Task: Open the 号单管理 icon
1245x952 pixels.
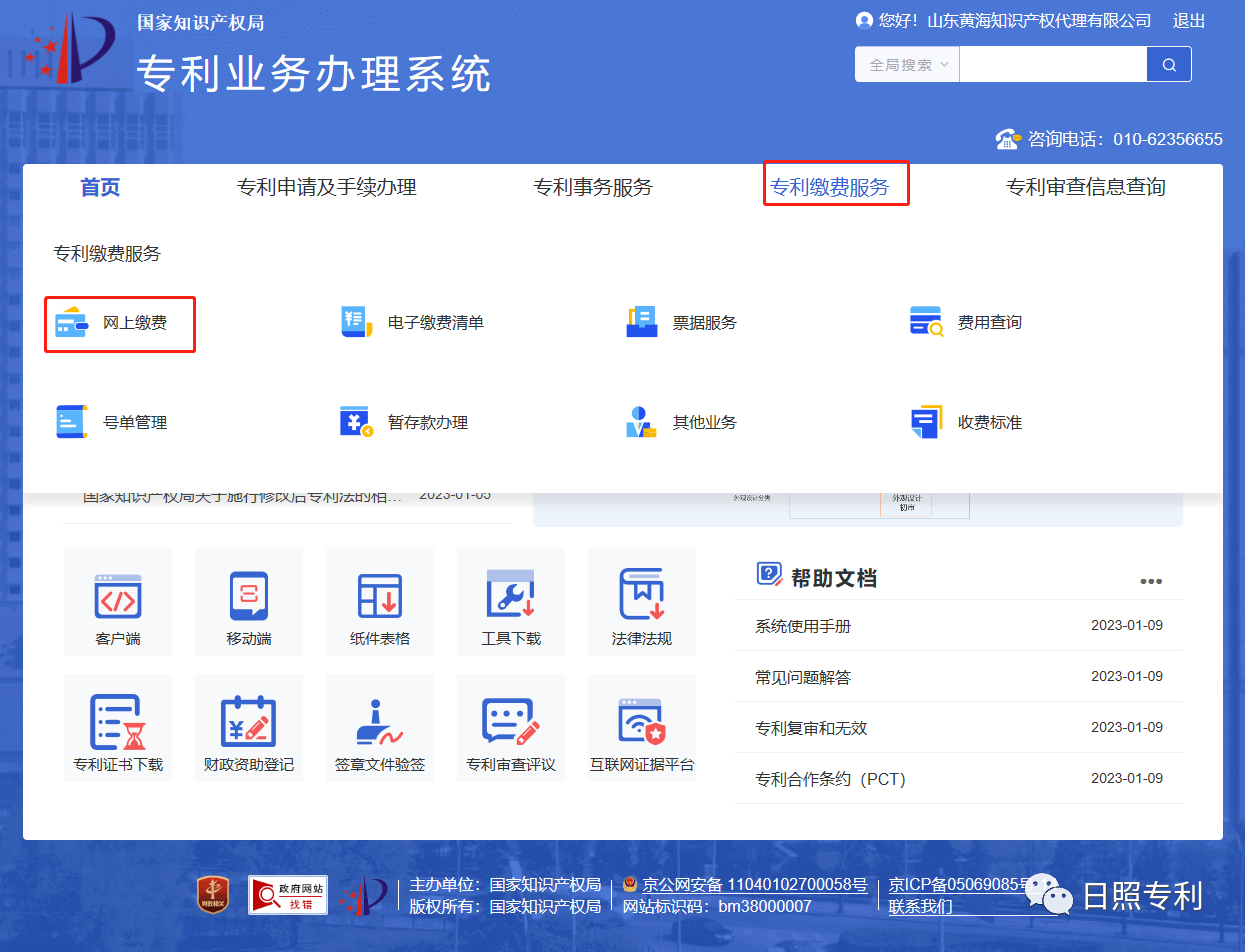Action: pyautogui.click(x=72, y=422)
